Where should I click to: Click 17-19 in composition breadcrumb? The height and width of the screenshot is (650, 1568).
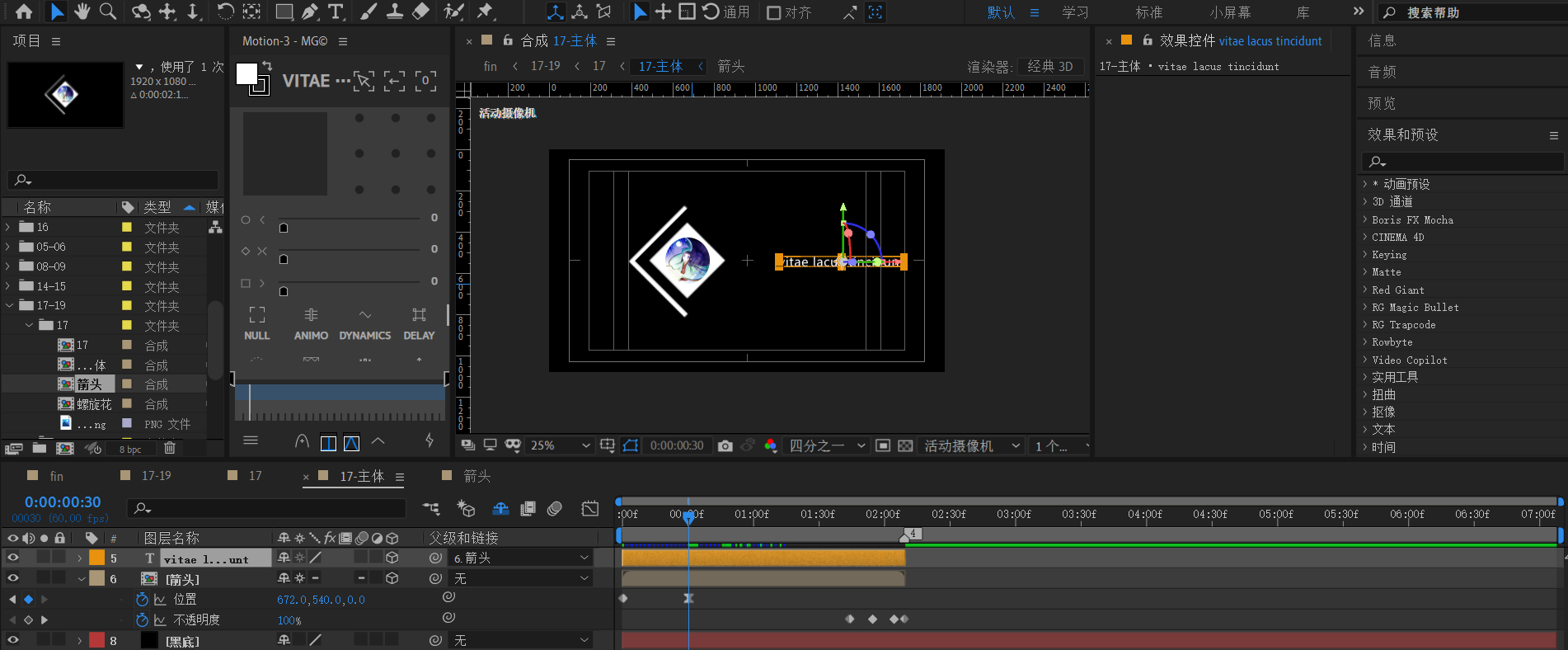(x=545, y=66)
